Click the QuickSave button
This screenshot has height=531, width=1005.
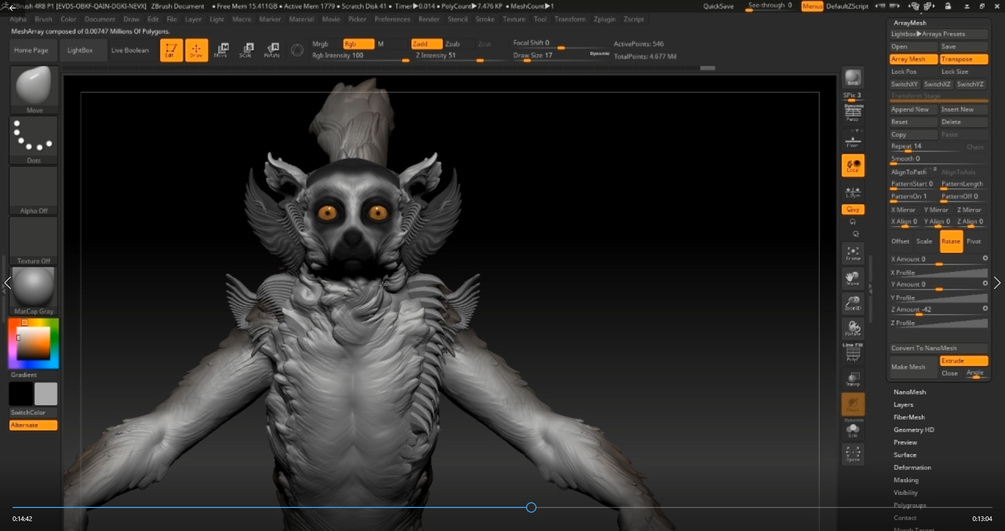click(x=718, y=6)
